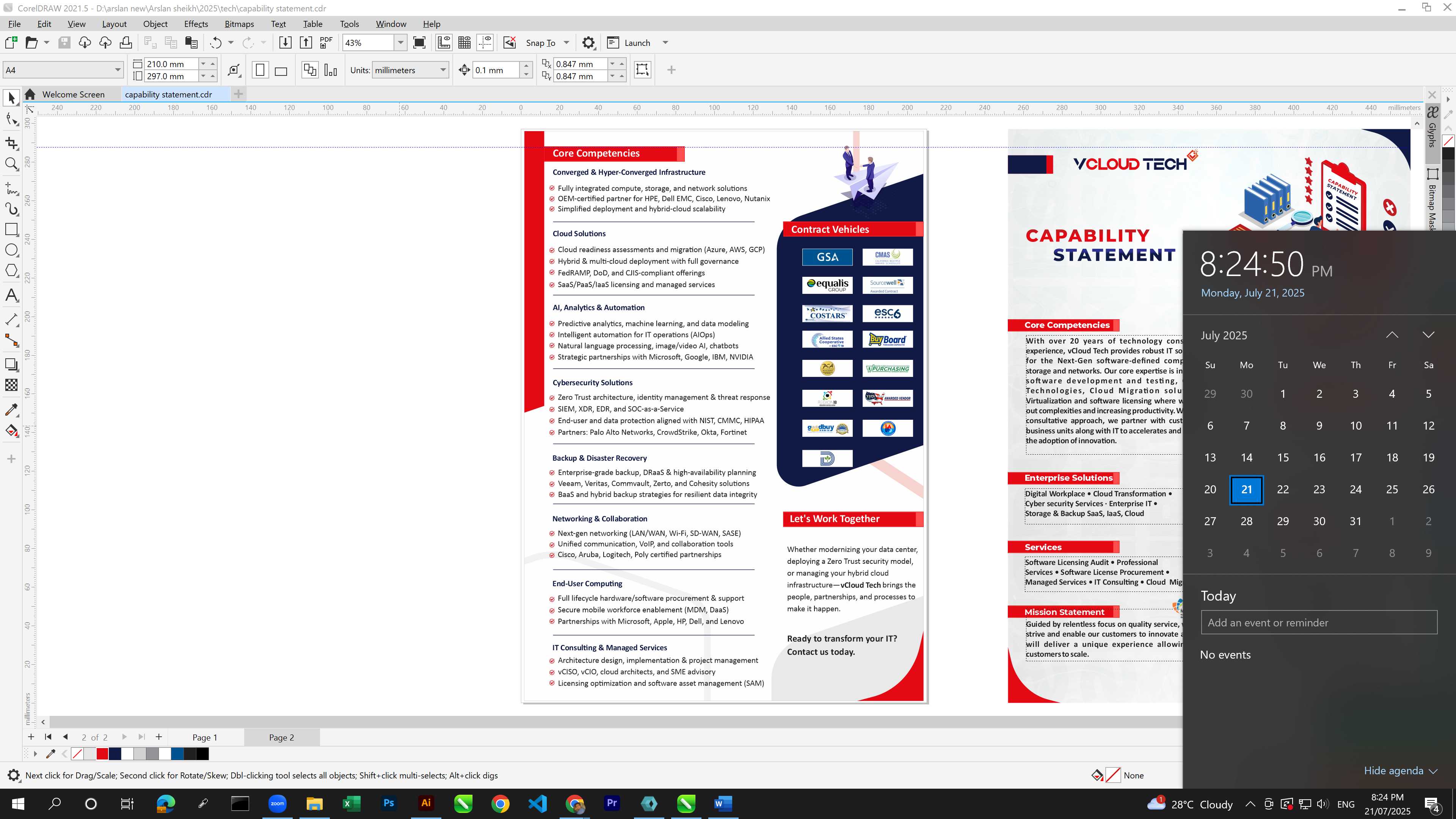Image resolution: width=1456 pixels, height=819 pixels.
Task: Open the Bitmaps menu
Action: (x=239, y=24)
